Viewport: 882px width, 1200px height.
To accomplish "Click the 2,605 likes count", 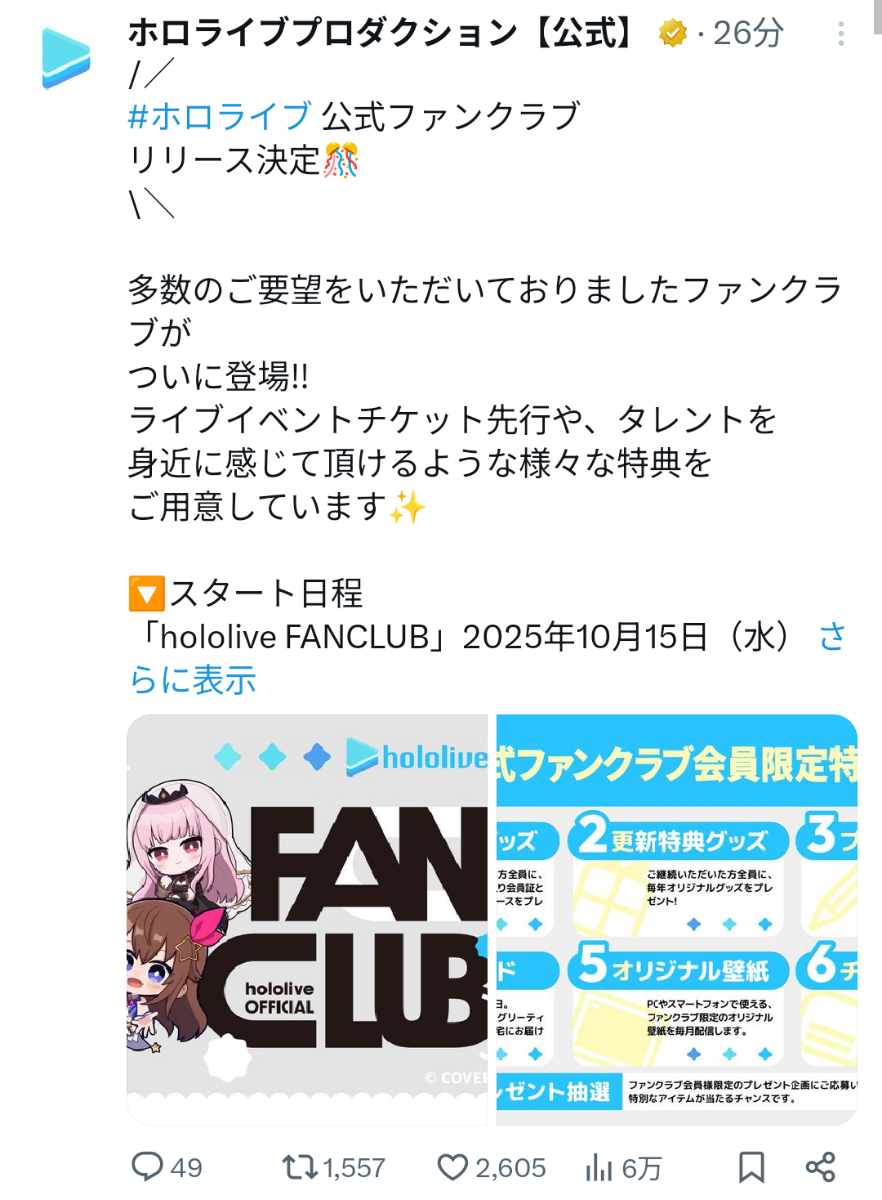I will (511, 1167).
